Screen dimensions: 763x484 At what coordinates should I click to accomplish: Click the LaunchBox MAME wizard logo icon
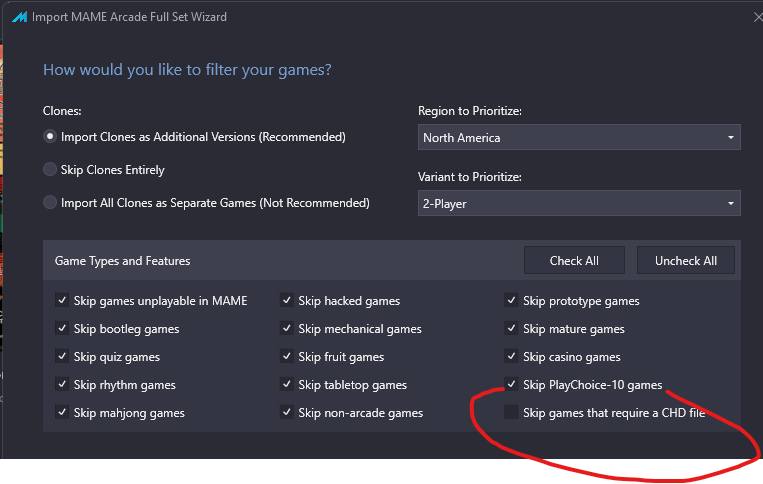19,17
